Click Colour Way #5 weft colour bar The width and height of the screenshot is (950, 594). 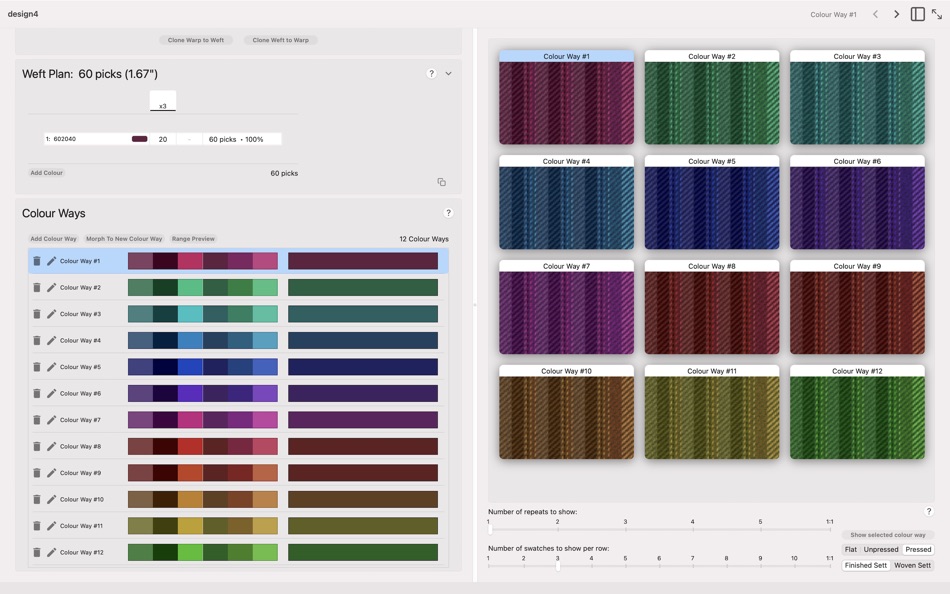pos(363,367)
